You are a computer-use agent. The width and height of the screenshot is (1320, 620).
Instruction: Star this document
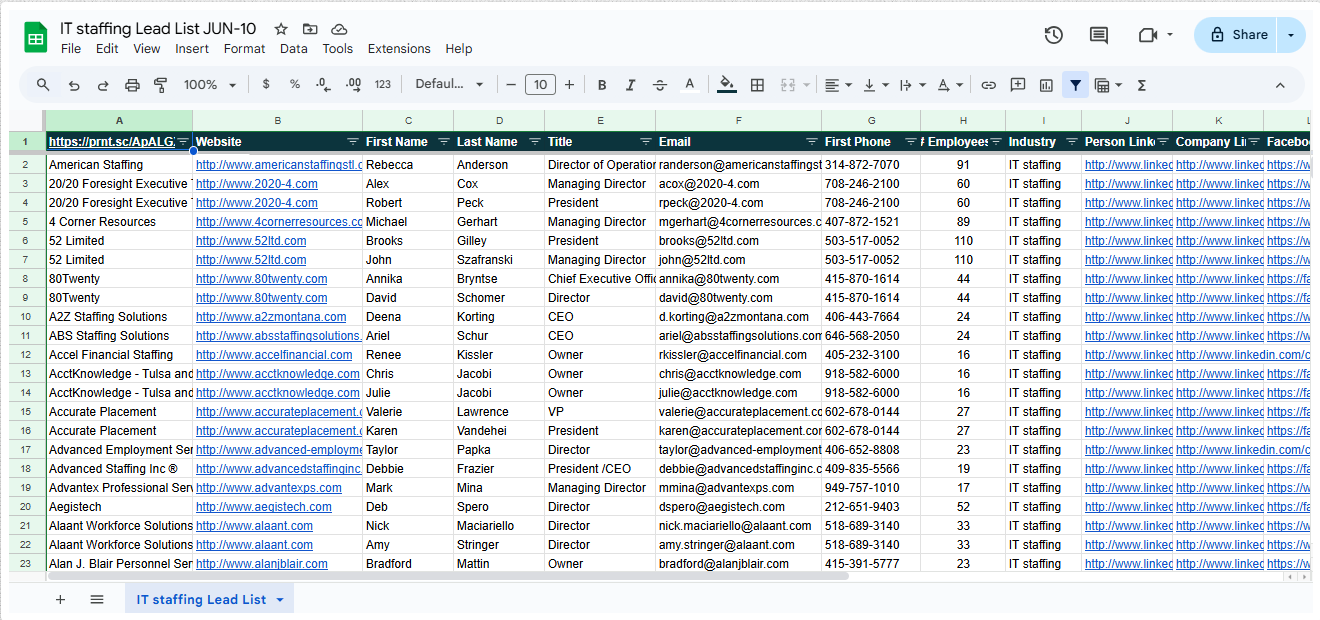tap(281, 29)
